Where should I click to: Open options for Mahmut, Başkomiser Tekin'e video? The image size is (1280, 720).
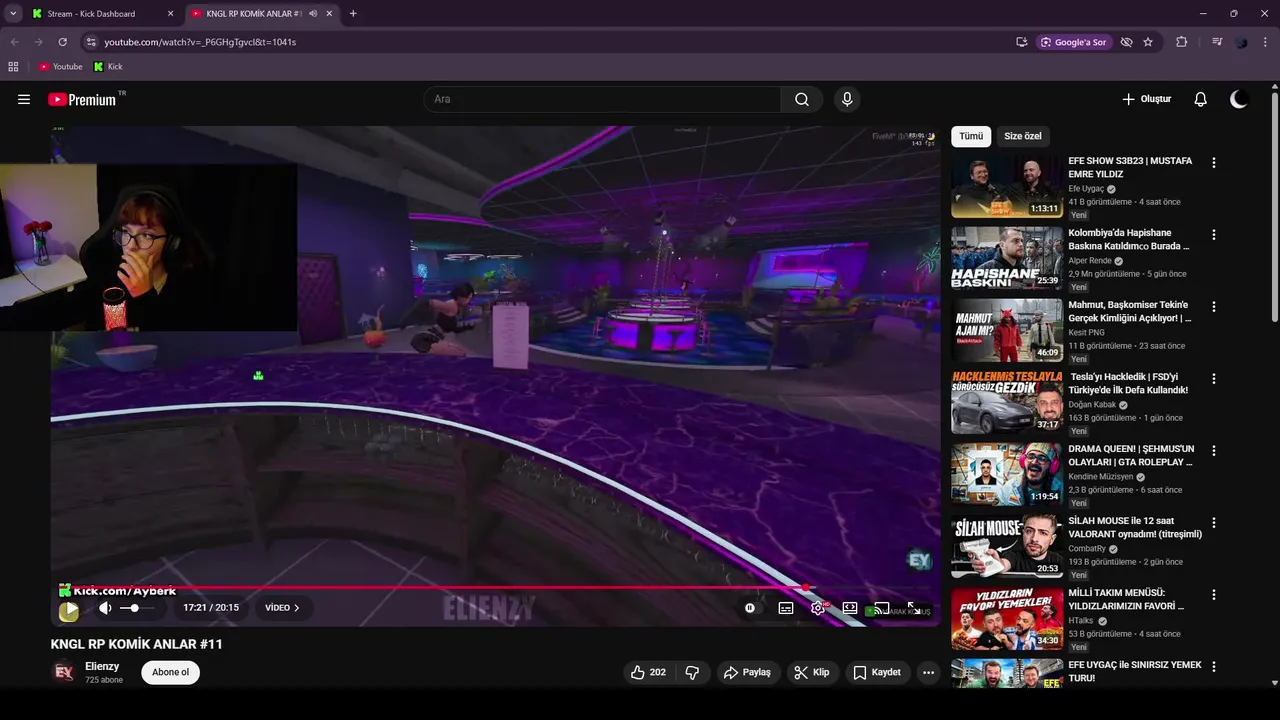(x=1214, y=306)
